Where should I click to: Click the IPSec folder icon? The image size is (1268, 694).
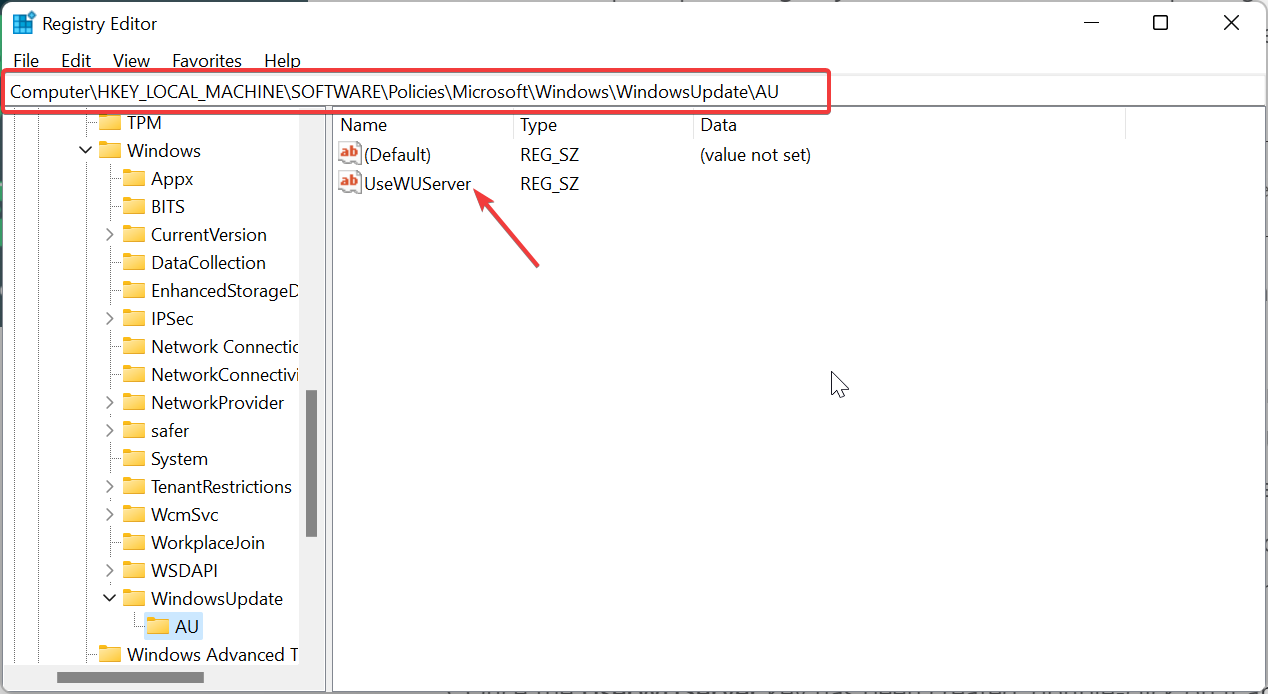pyautogui.click(x=134, y=319)
